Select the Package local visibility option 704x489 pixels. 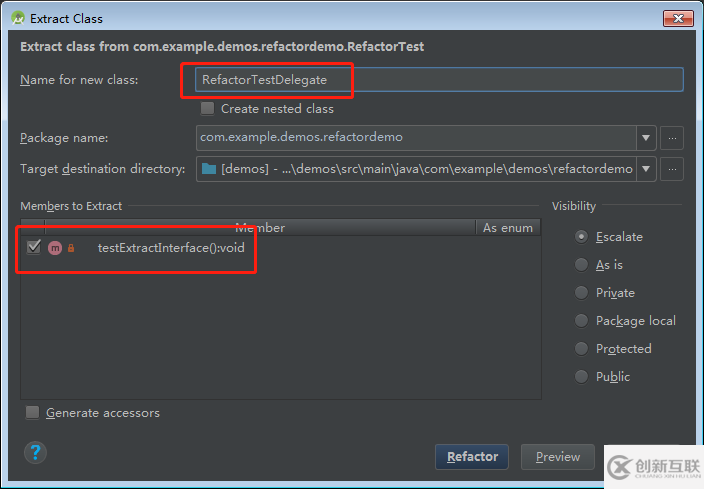(x=581, y=321)
